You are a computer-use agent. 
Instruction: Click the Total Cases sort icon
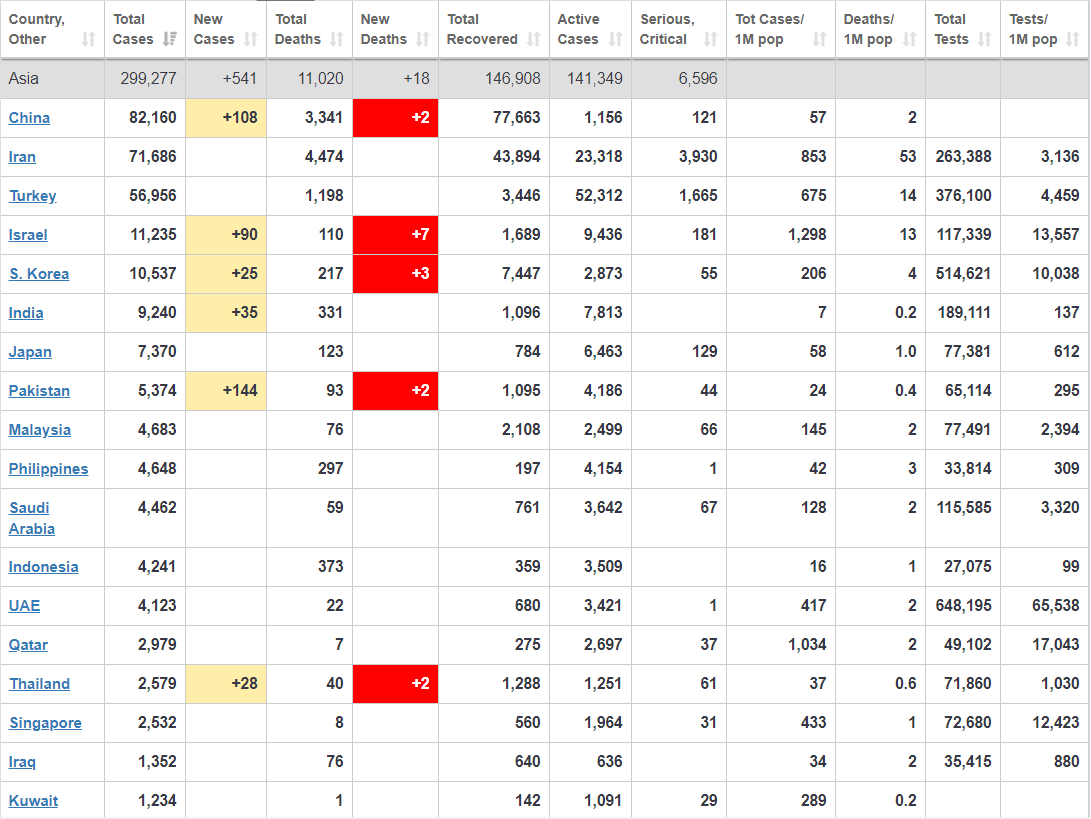(170, 40)
